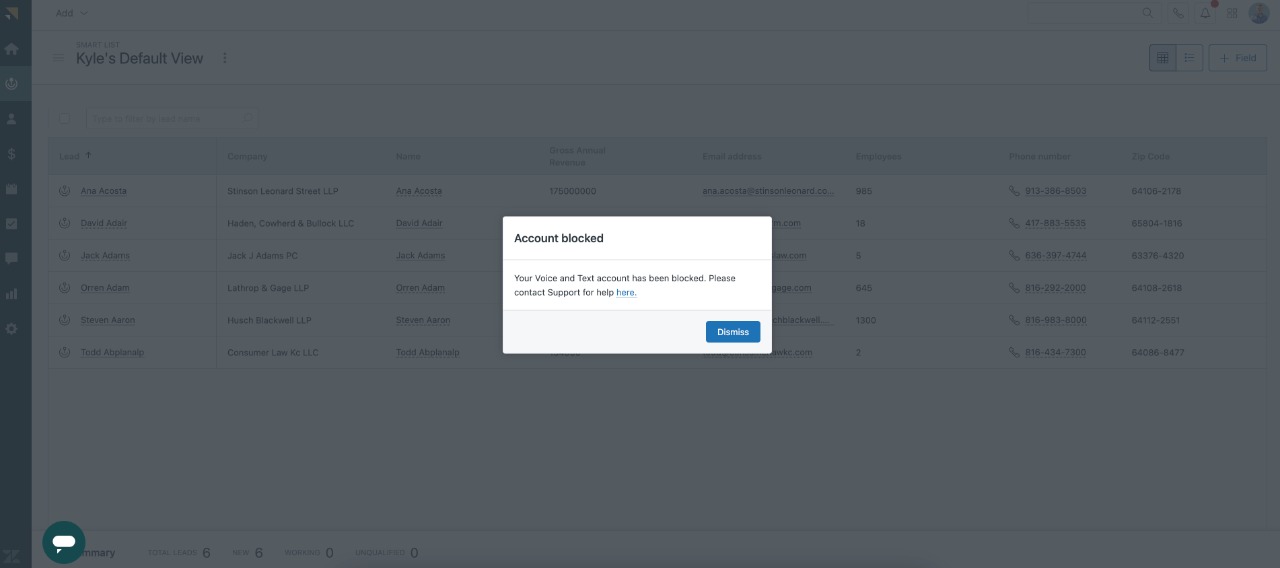
Task: Switch to list view layout
Action: pos(1189,58)
